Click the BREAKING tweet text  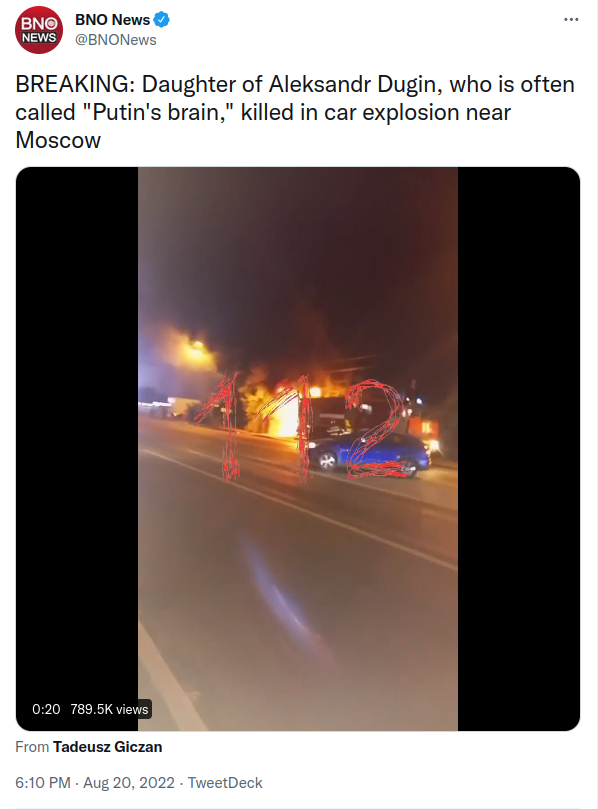click(295, 112)
